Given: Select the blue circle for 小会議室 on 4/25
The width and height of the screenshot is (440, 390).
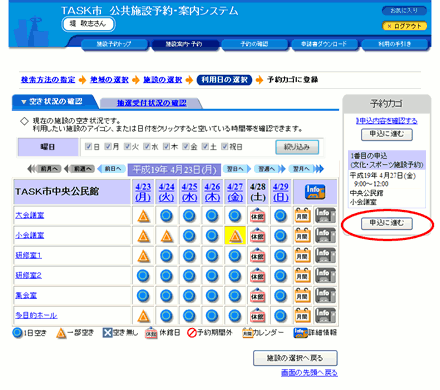Looking at the screenshot, I should 189,236.
